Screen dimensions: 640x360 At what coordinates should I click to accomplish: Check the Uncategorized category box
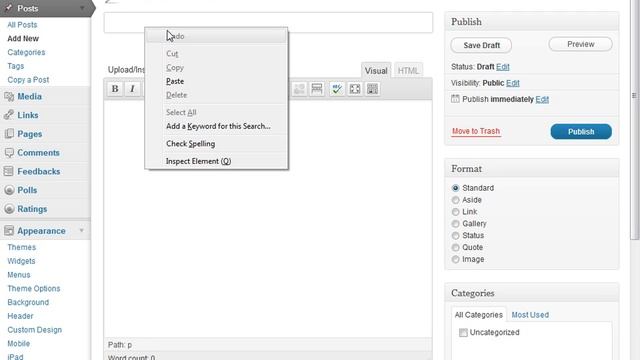pos(463,333)
